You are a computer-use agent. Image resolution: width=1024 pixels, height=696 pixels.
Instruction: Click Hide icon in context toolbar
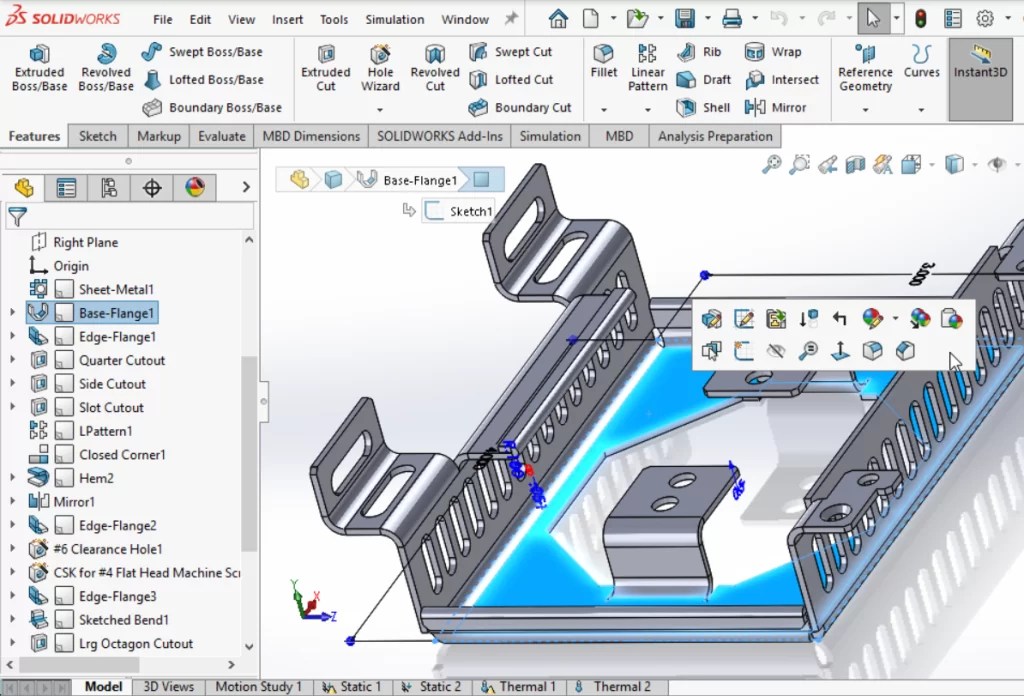[775, 351]
